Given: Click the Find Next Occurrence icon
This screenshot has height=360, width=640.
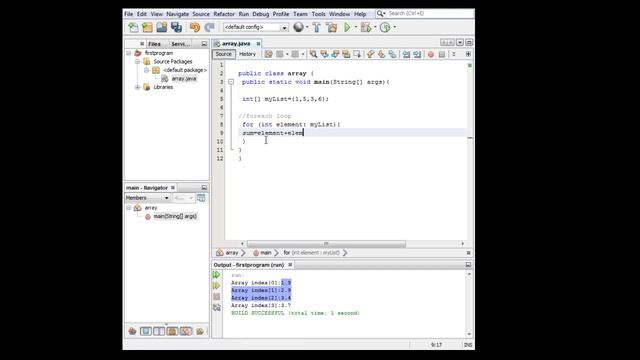Looking at the screenshot, I should coord(335,54).
